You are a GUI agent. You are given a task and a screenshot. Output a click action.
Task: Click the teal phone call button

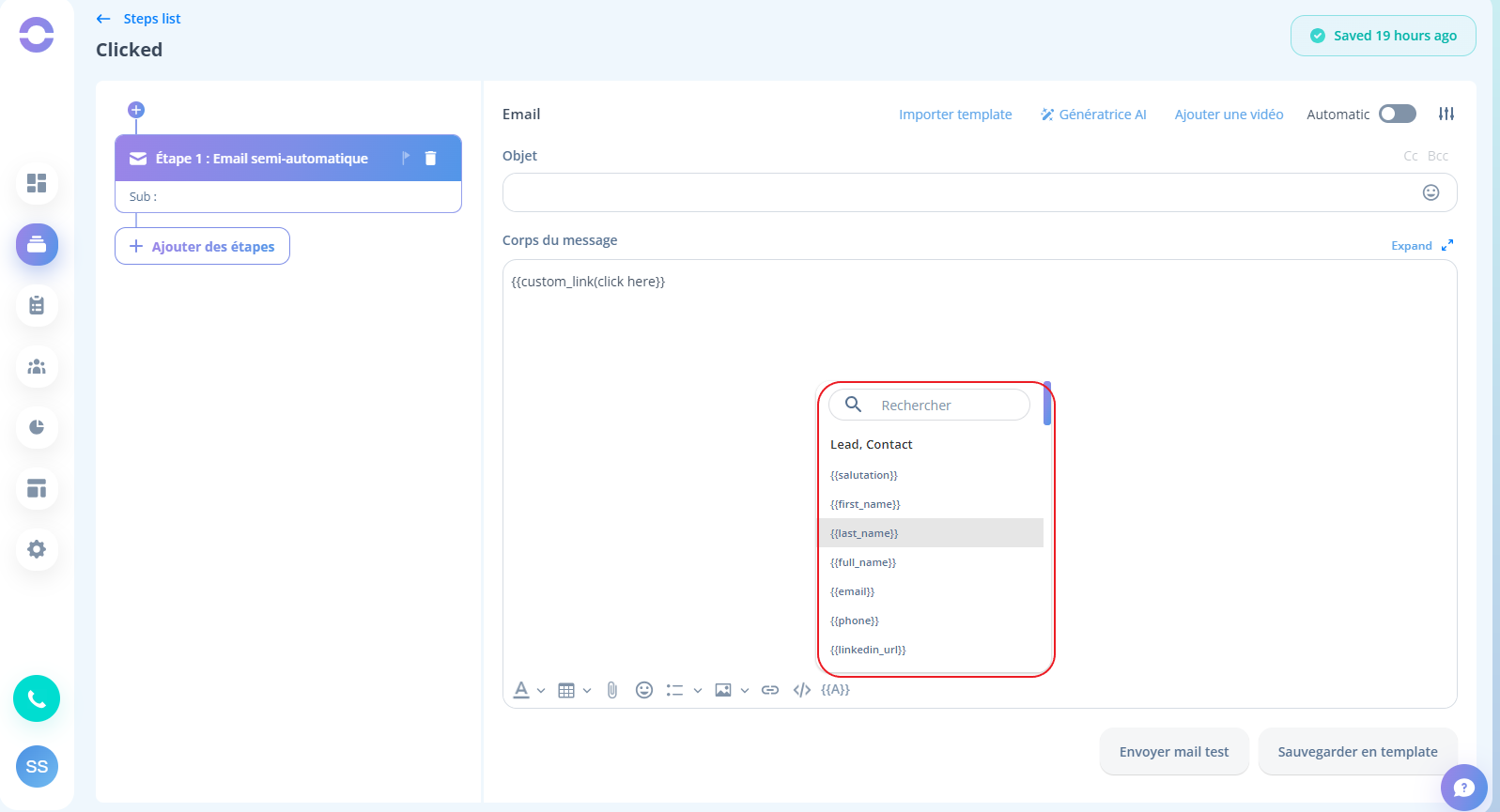(37, 698)
